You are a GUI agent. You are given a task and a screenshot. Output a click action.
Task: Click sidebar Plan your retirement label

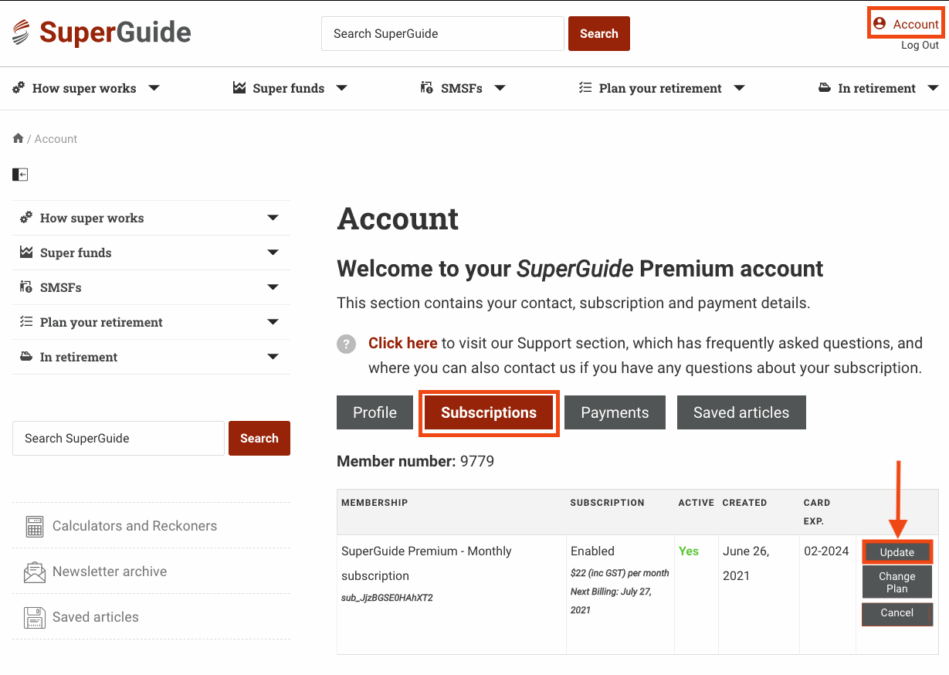point(101,322)
